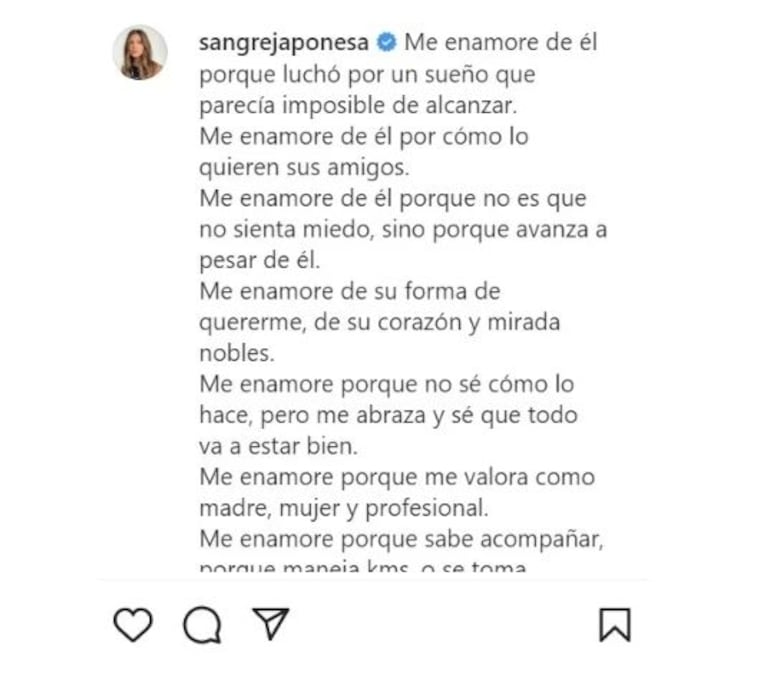The width and height of the screenshot is (767, 684).
Task: Select the line 'quieren sus amigos.'
Action: pyautogui.click(x=304, y=167)
